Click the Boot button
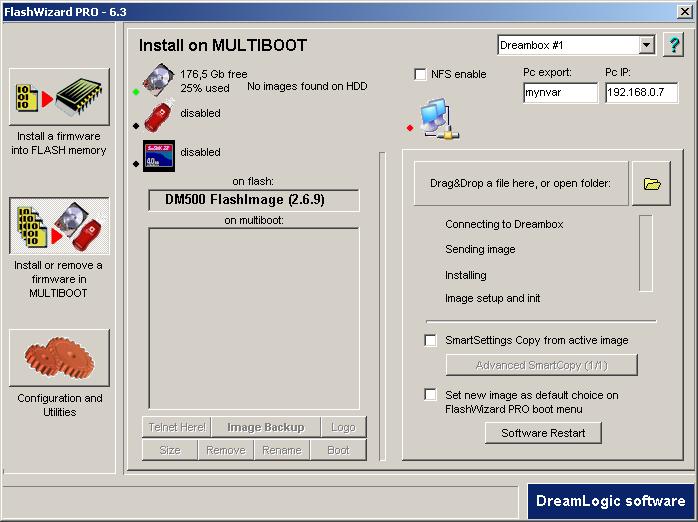The height and width of the screenshot is (522, 698). point(338,450)
